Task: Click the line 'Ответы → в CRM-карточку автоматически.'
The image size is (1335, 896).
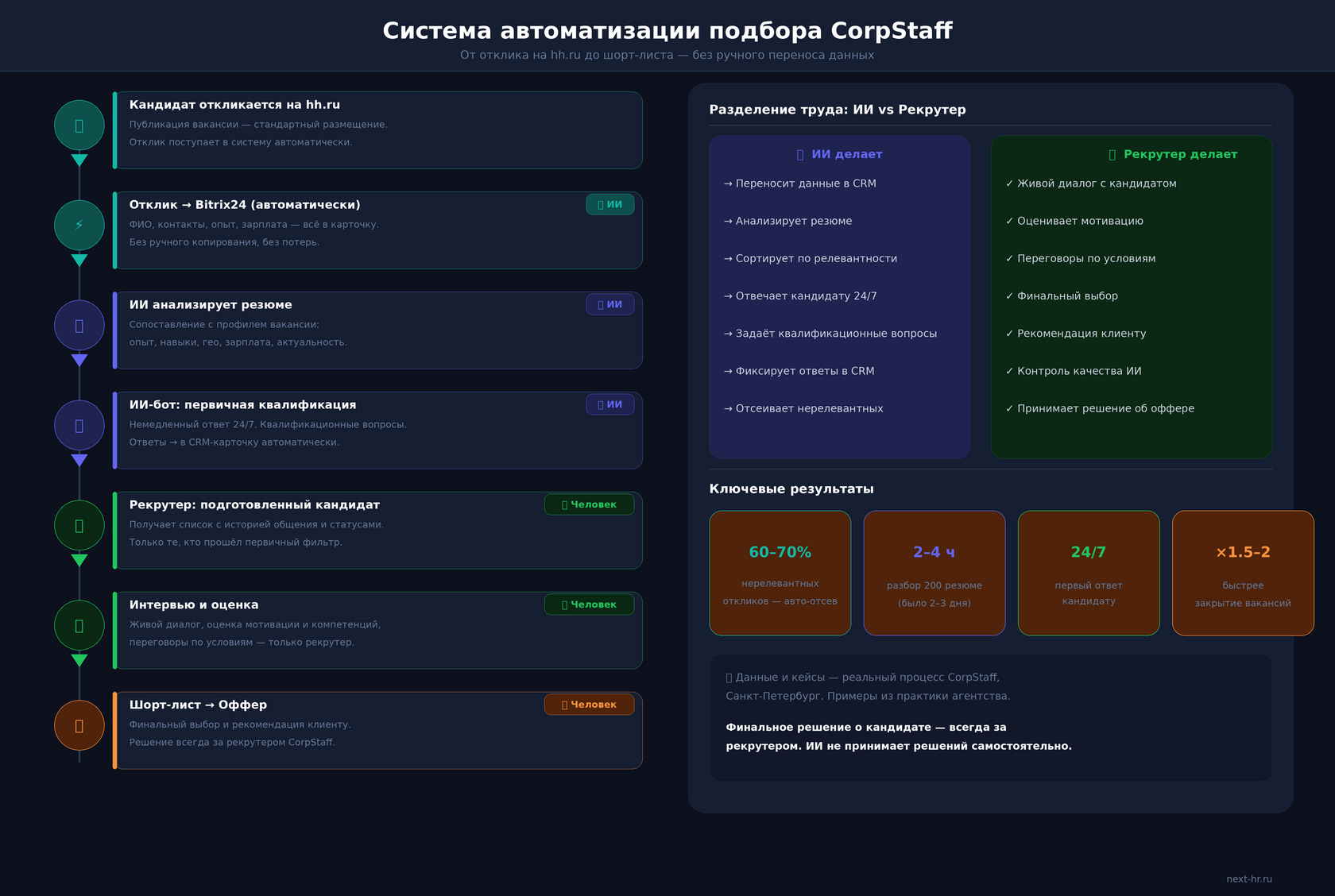Action: click(234, 442)
